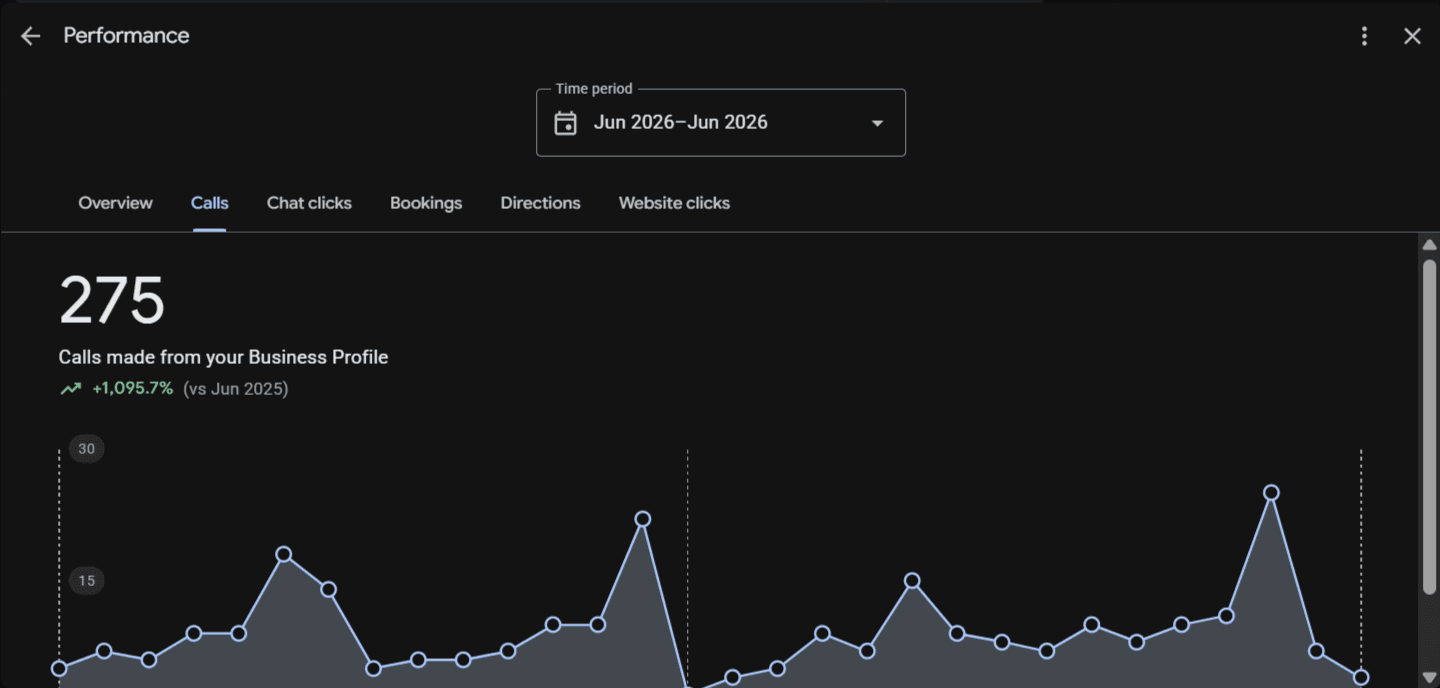Click the highest peak data point in the chart
Screen dimensions: 1440x688
[x=1271, y=493]
